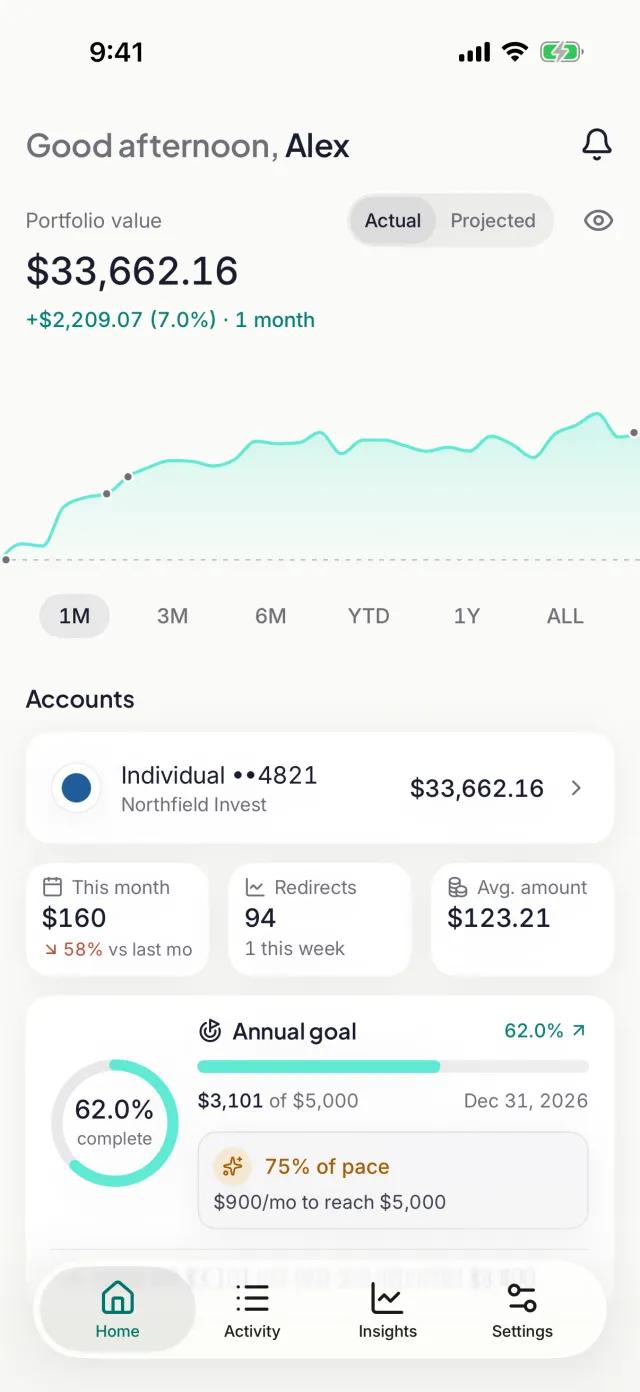Click the battery icon in status bar
The height and width of the screenshot is (1392, 640).
pyautogui.click(x=562, y=52)
